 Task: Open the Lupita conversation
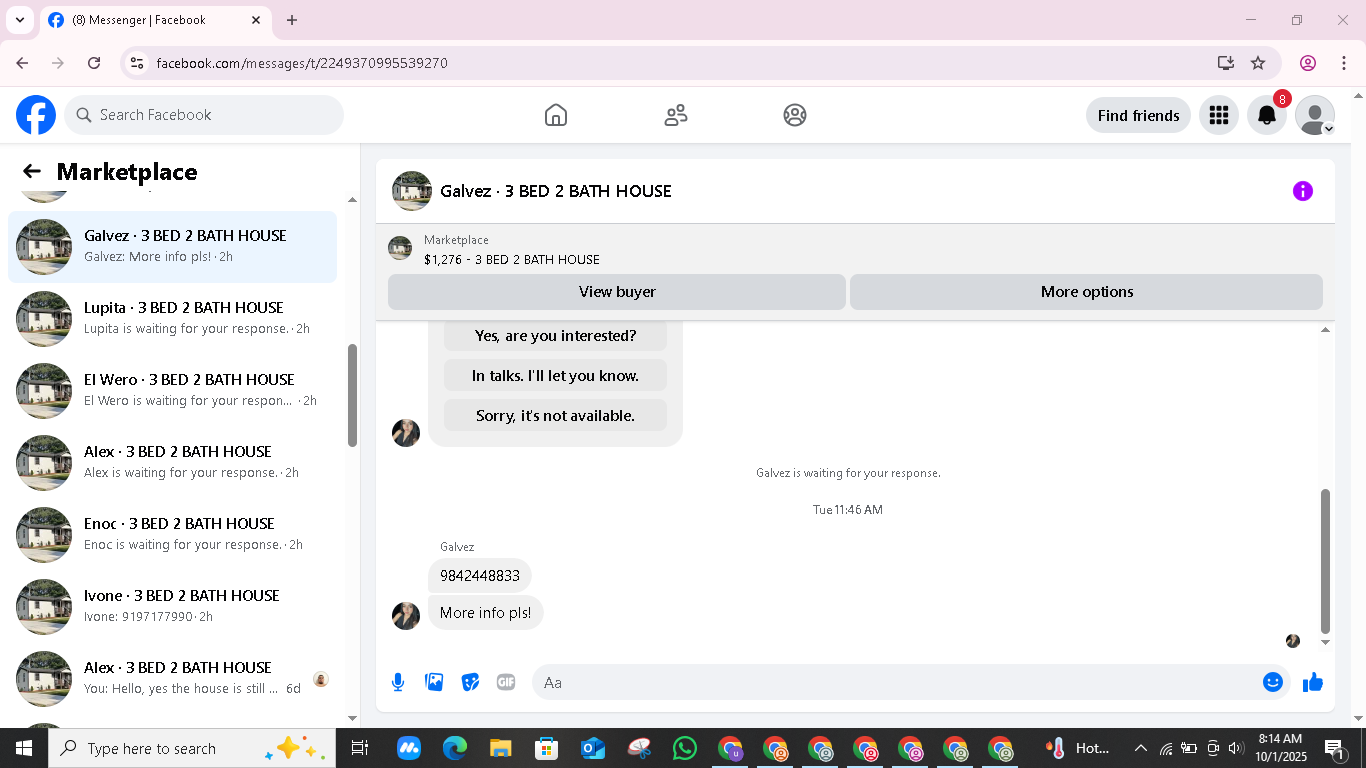tap(172, 318)
